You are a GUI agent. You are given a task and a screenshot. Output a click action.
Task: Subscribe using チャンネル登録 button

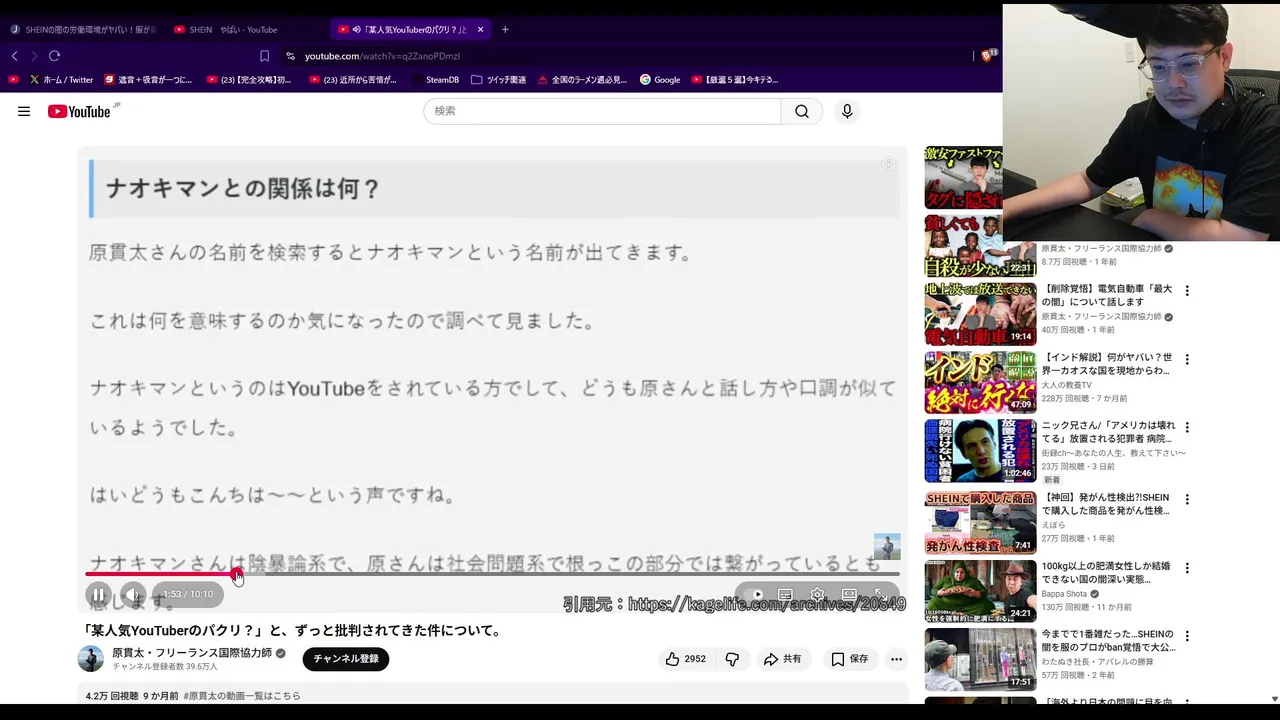(346, 659)
